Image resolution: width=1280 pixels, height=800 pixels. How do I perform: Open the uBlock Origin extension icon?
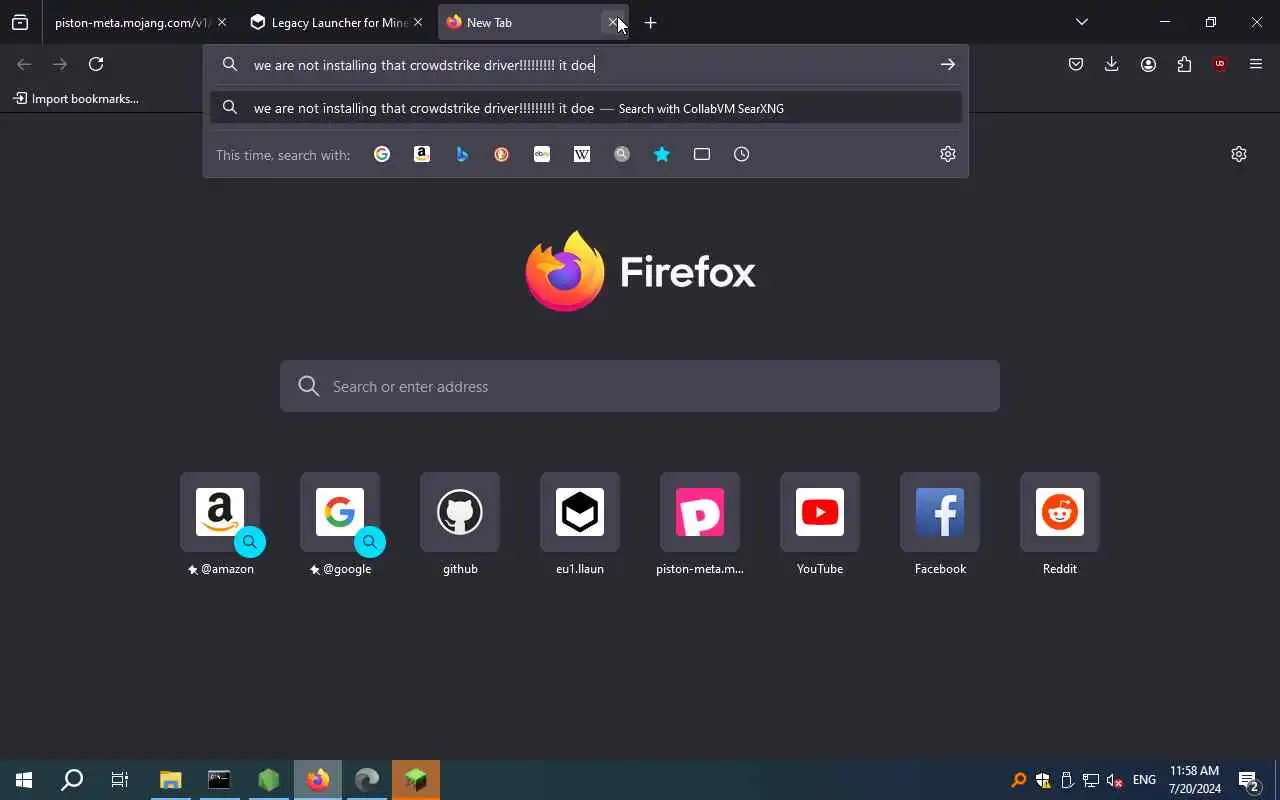pos(1220,64)
